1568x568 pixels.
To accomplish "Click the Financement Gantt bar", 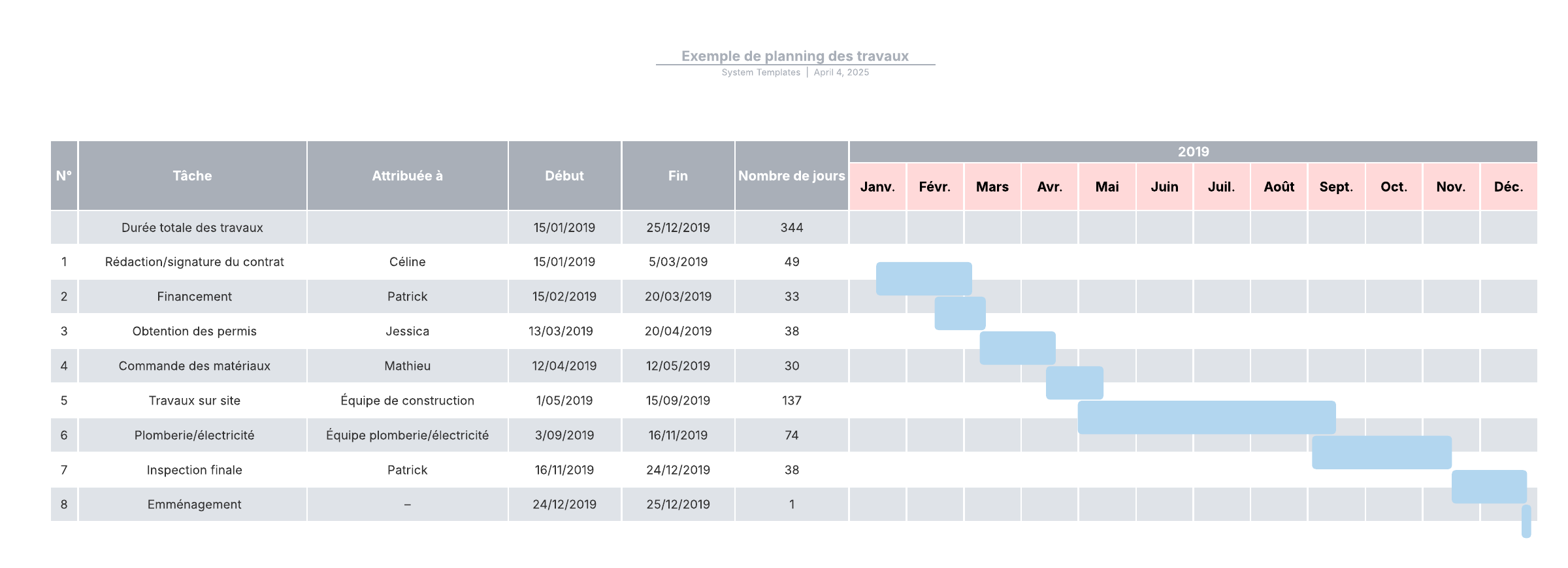I will coord(960,313).
